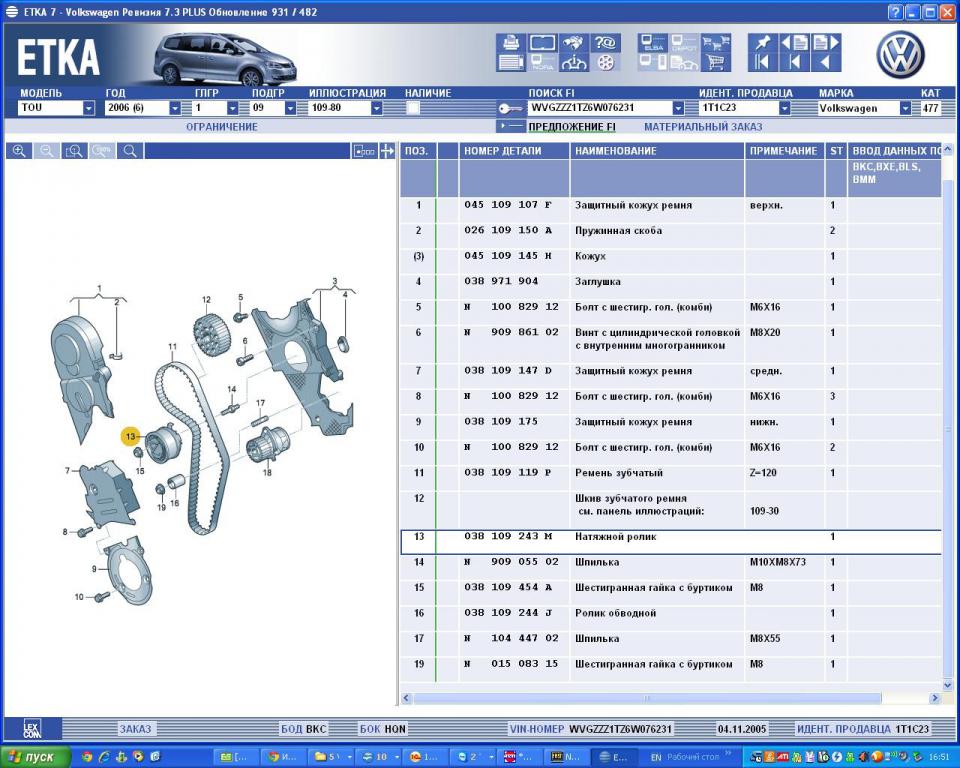This screenshot has width=960, height=768.
Task: Click the ETKA taskbar button
Action: tap(613, 757)
